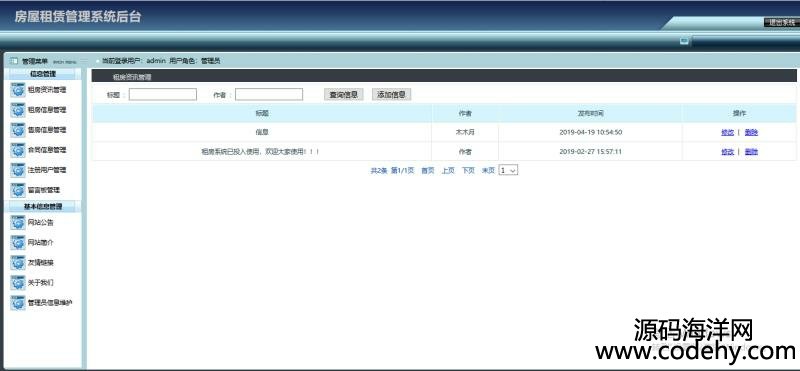Click the gear icon beside 管理员信息维护

pyautogui.click(x=18, y=303)
